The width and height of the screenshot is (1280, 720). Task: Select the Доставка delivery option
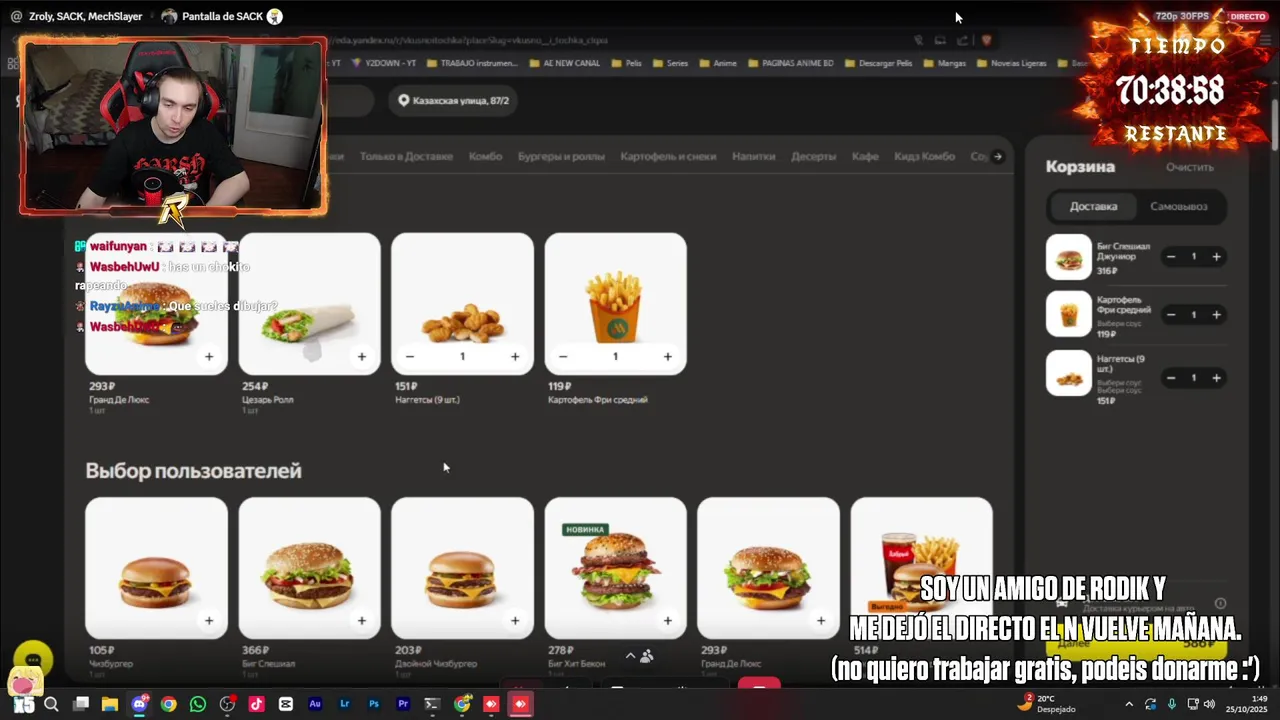[1093, 206]
